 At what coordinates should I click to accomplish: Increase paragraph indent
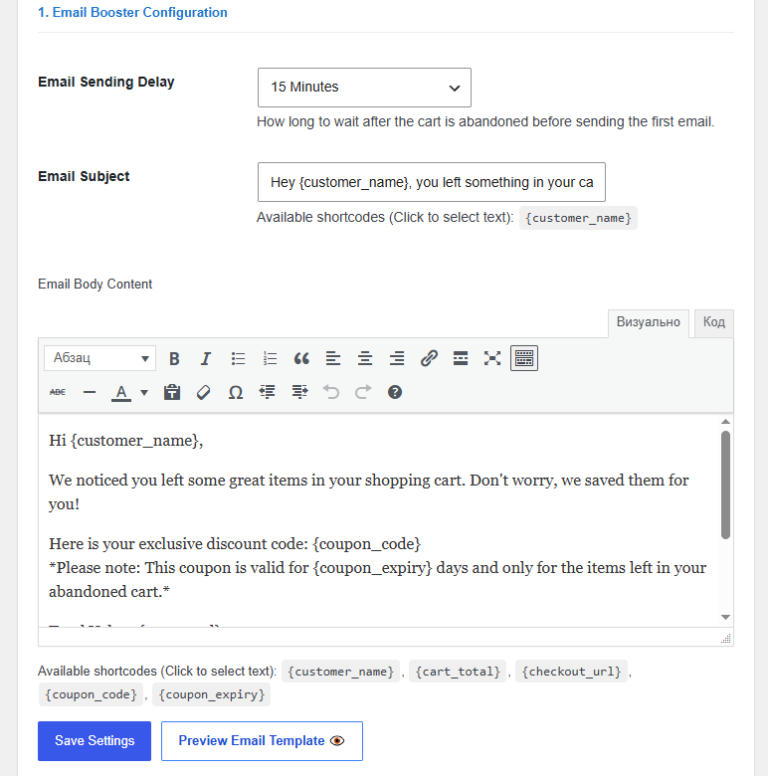point(299,392)
